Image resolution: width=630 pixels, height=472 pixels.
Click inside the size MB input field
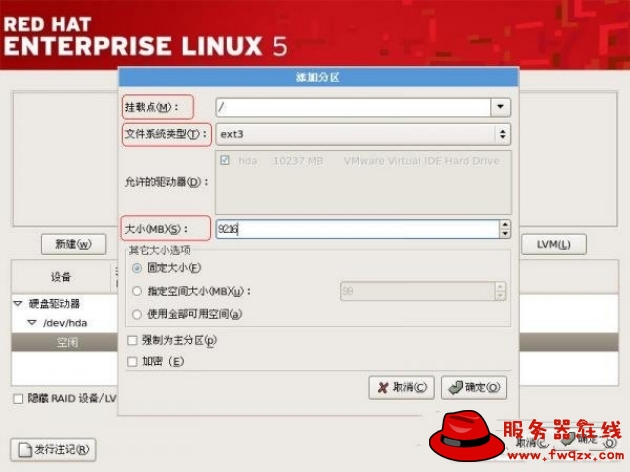[358, 229]
